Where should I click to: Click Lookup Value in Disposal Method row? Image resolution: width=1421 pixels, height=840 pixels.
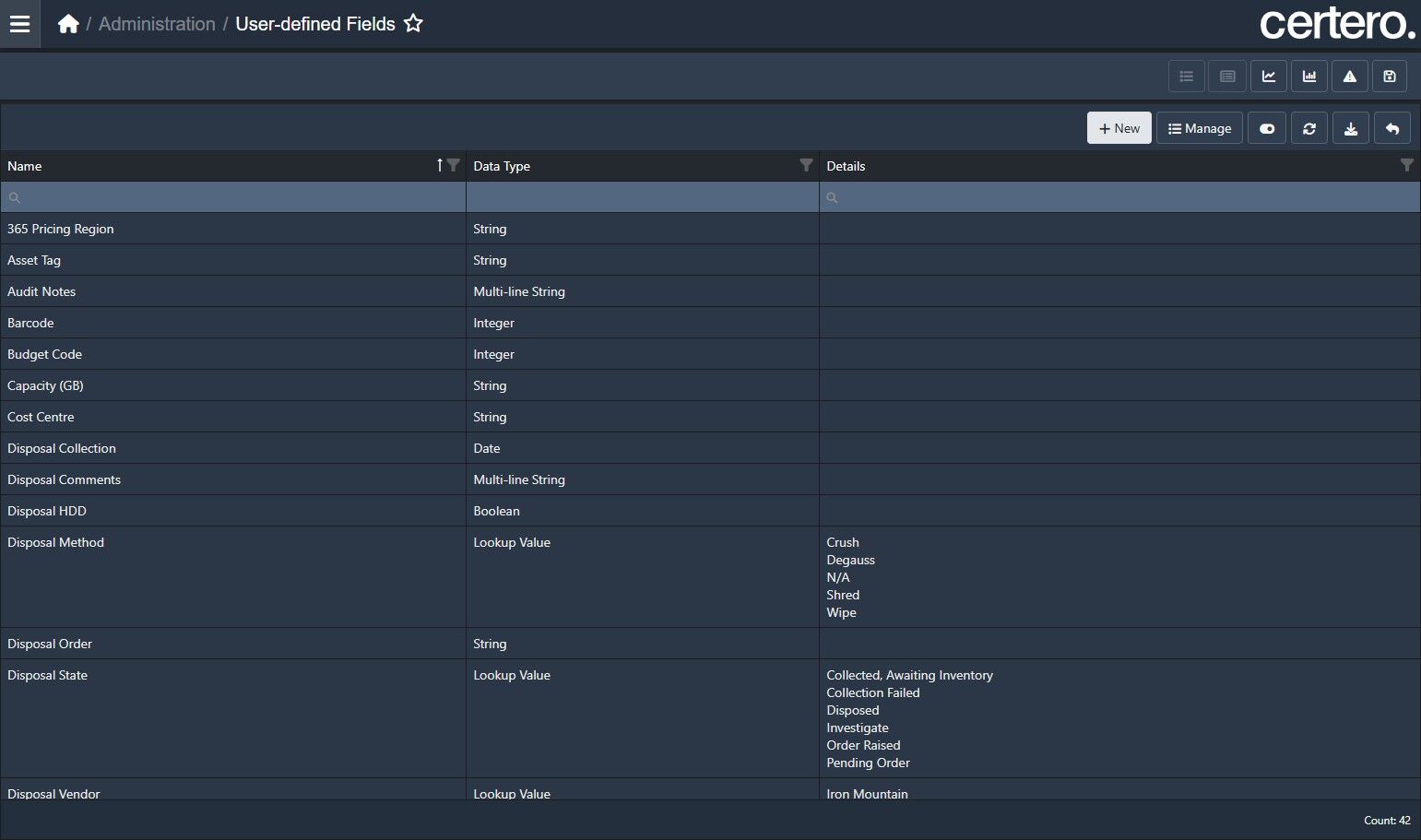[x=512, y=542]
